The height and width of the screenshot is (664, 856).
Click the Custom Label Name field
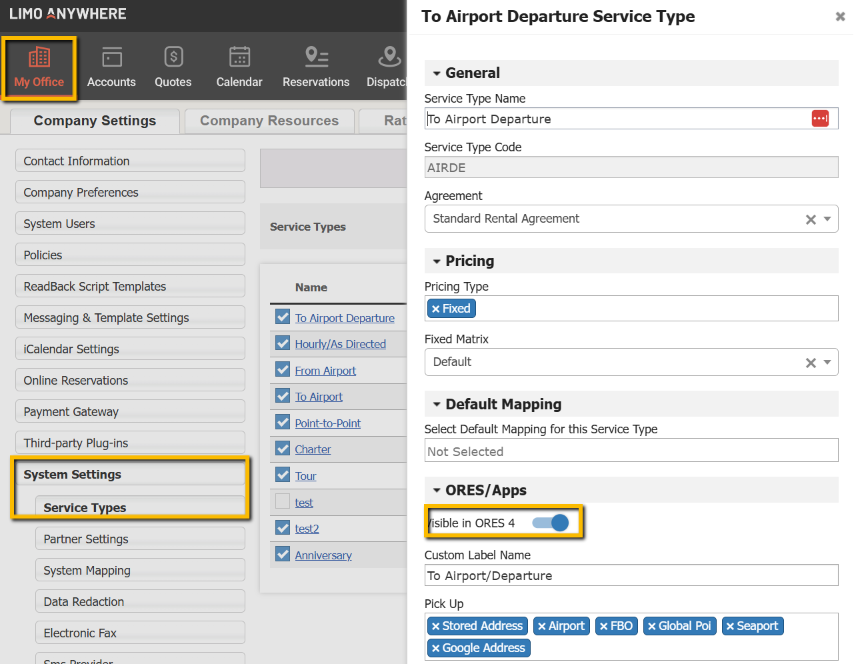[631, 575]
